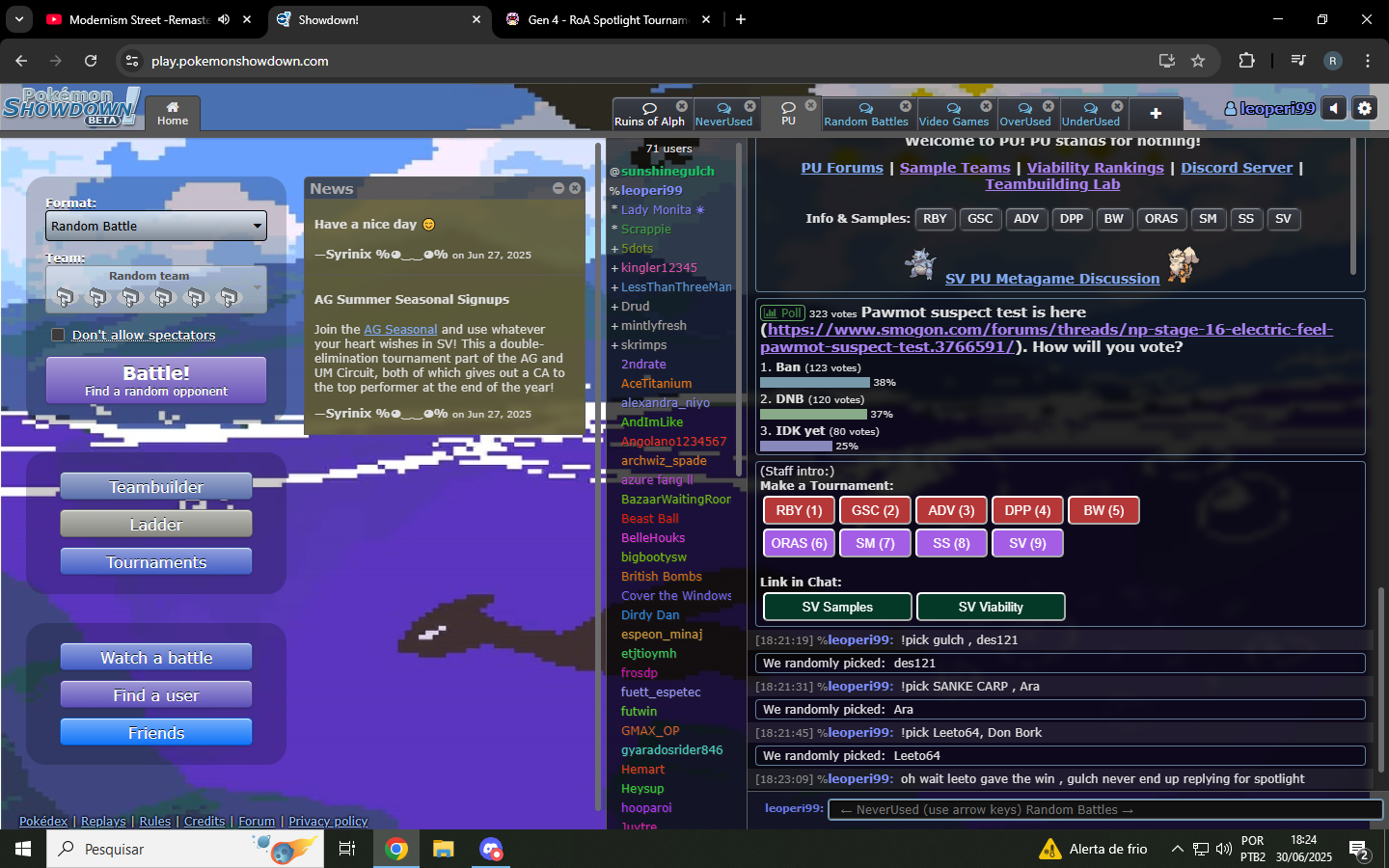Open the Chrome profile avatar
Screen dimensions: 1389x868
pos(1333,61)
